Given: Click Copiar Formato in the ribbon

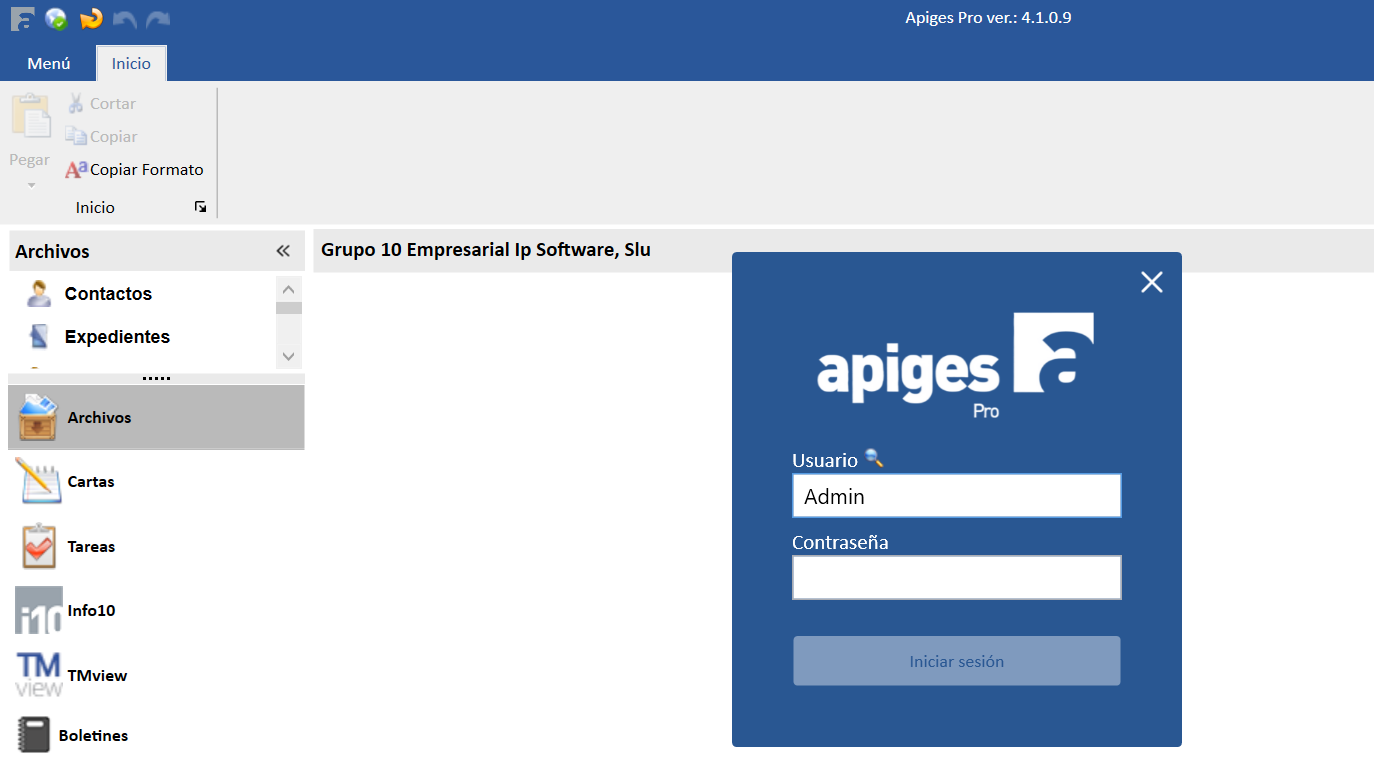Looking at the screenshot, I should (x=134, y=169).
